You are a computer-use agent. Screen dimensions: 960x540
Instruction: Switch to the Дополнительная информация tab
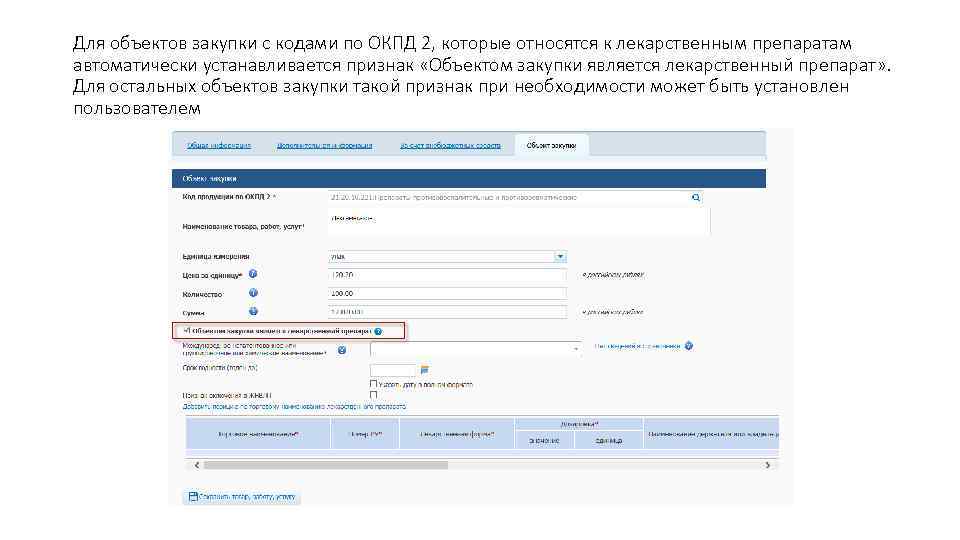[324, 146]
